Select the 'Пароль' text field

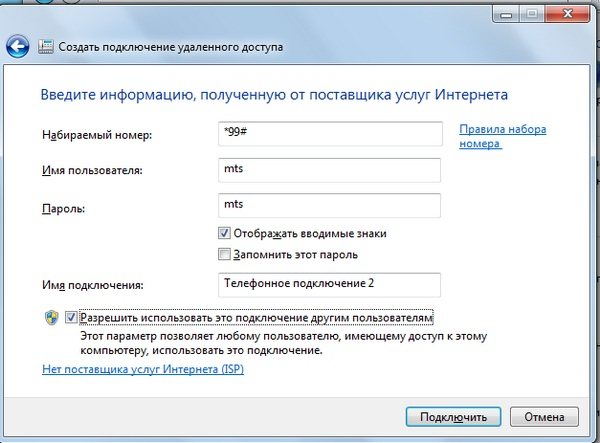(x=328, y=205)
